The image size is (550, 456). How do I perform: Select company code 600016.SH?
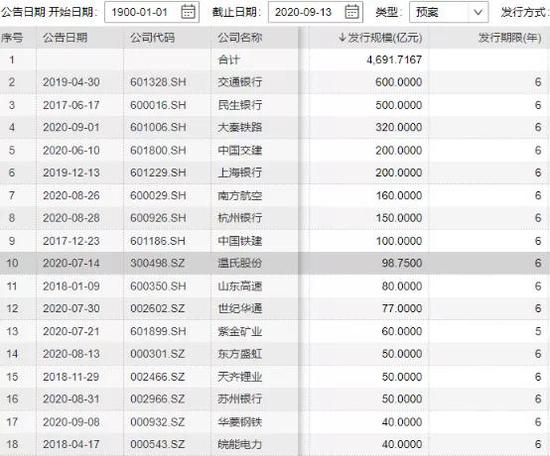158,105
